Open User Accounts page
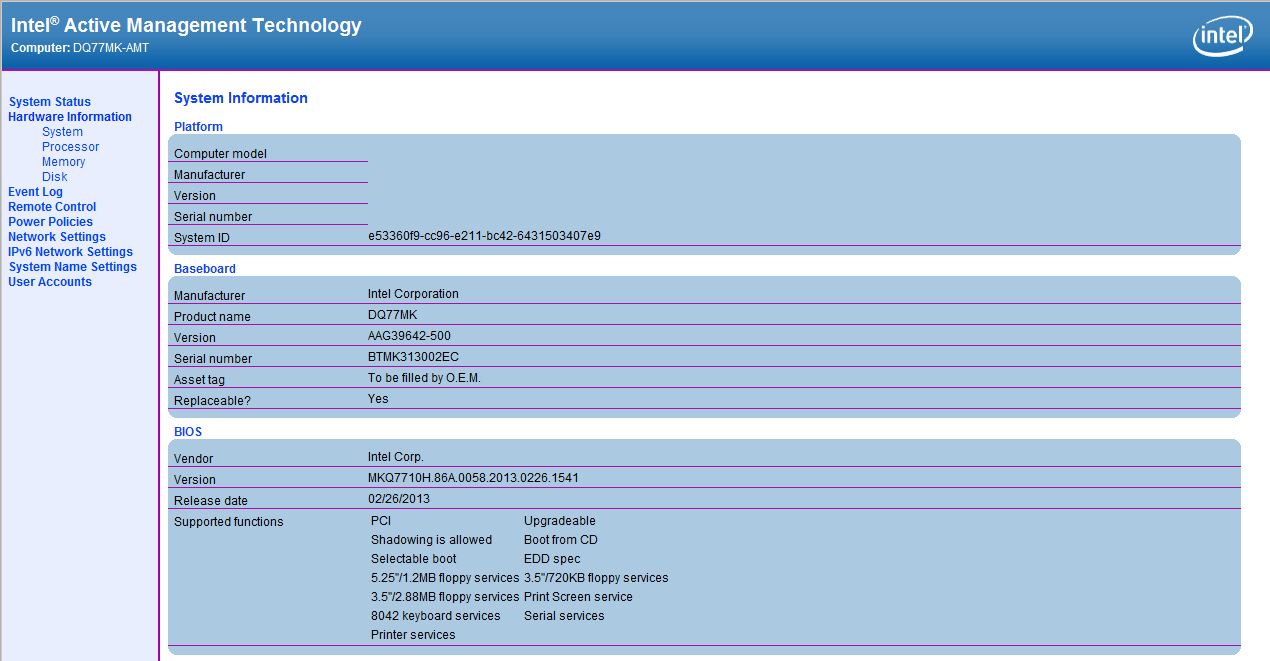The image size is (1270, 661). tap(50, 282)
